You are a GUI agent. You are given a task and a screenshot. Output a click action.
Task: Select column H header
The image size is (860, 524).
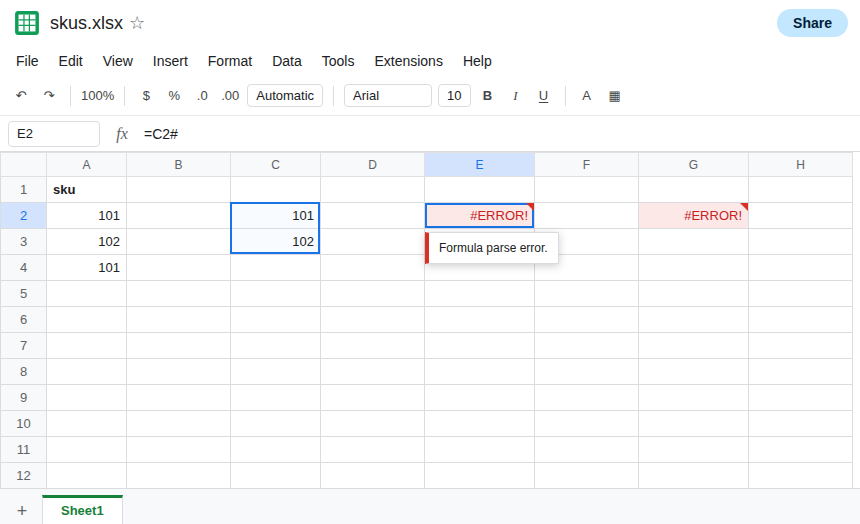pyautogui.click(x=800, y=165)
